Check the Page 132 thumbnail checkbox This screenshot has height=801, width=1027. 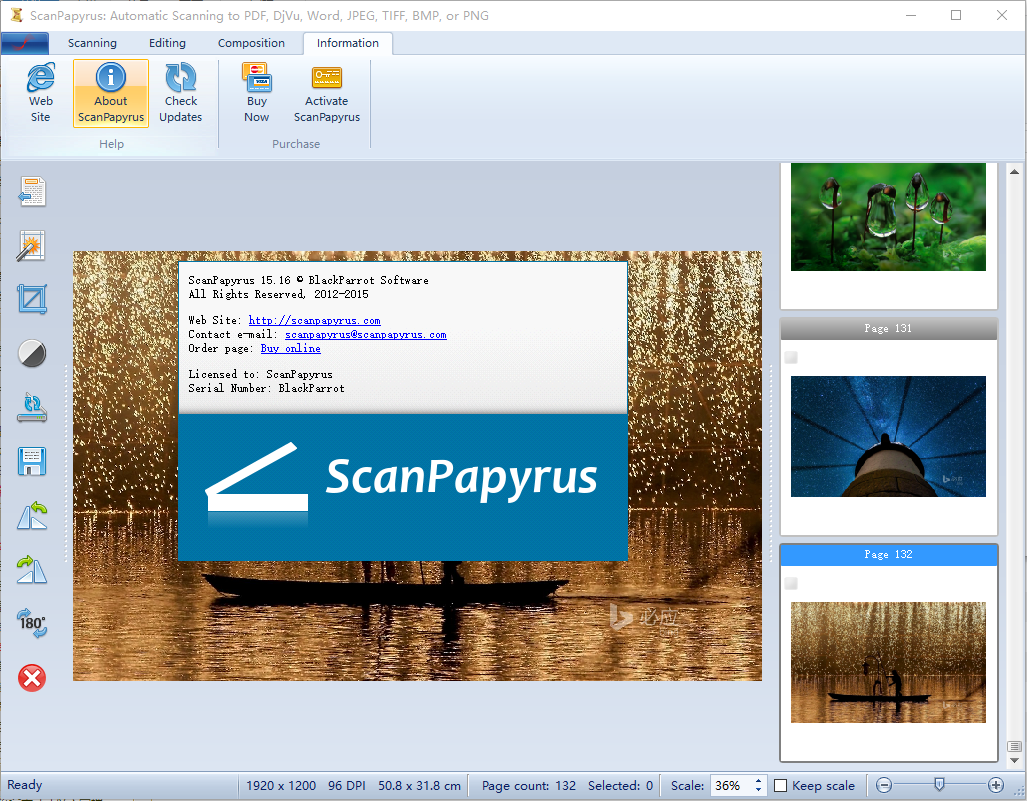(x=791, y=583)
